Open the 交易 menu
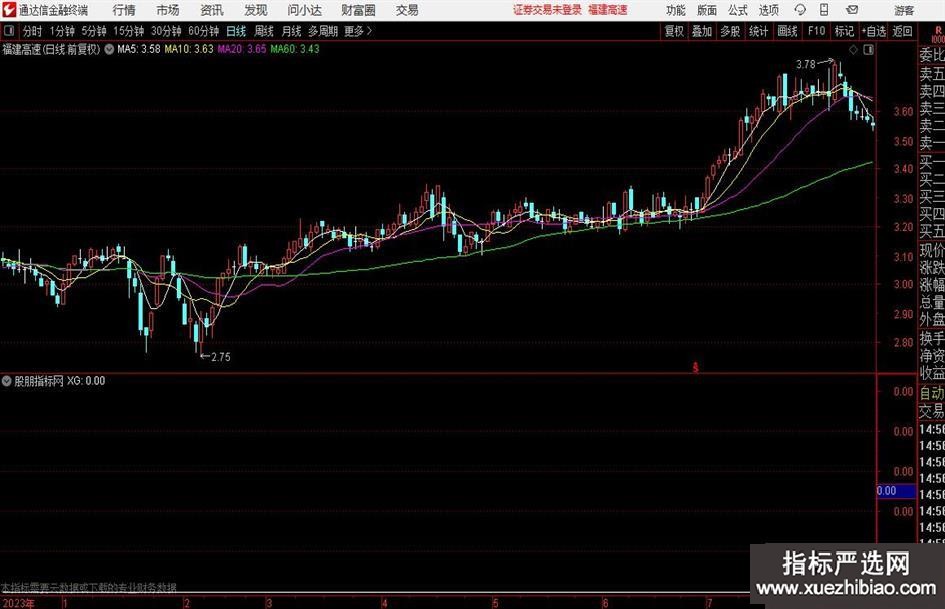Image resolution: width=945 pixels, height=609 pixels. pyautogui.click(x=407, y=10)
